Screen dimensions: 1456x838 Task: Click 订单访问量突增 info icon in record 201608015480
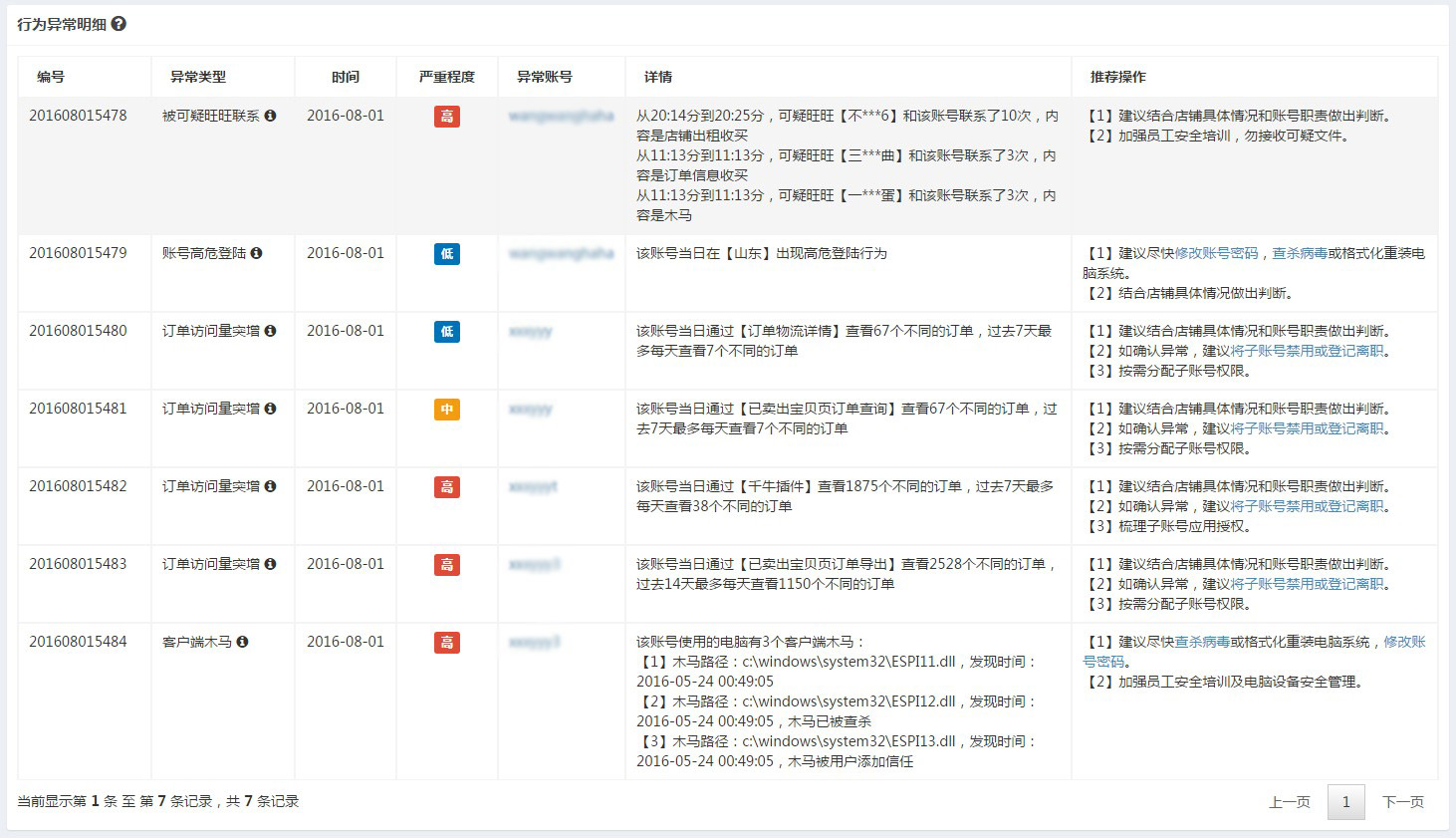270,331
